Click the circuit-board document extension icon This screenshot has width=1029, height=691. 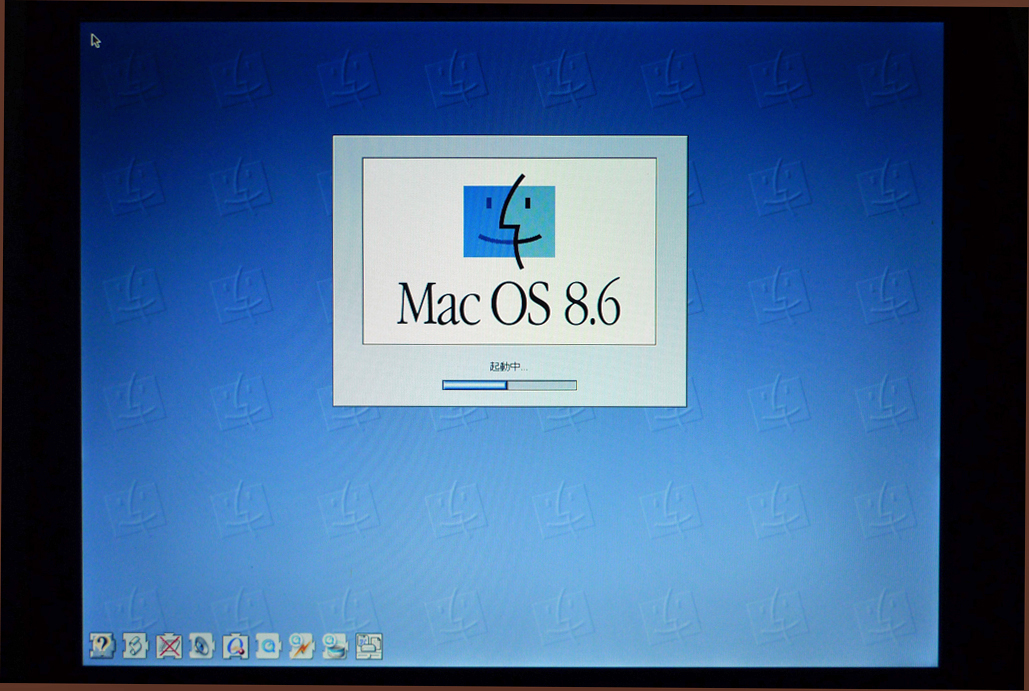[369, 646]
